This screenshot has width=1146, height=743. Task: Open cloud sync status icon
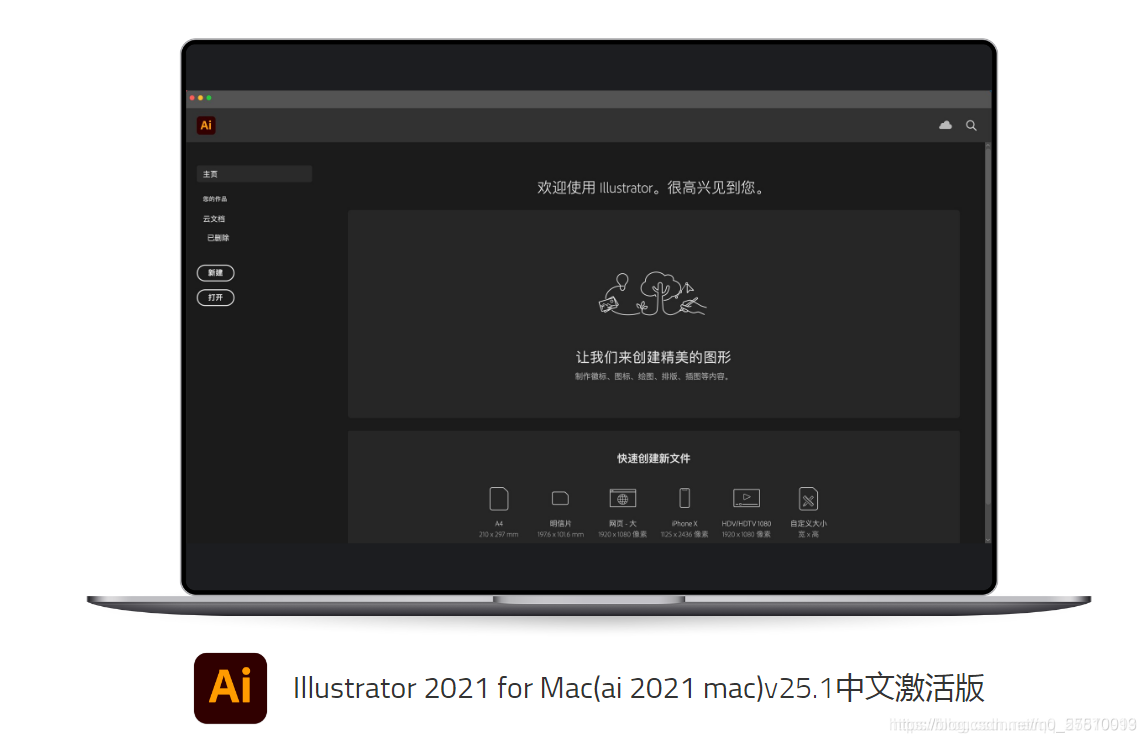[945, 125]
